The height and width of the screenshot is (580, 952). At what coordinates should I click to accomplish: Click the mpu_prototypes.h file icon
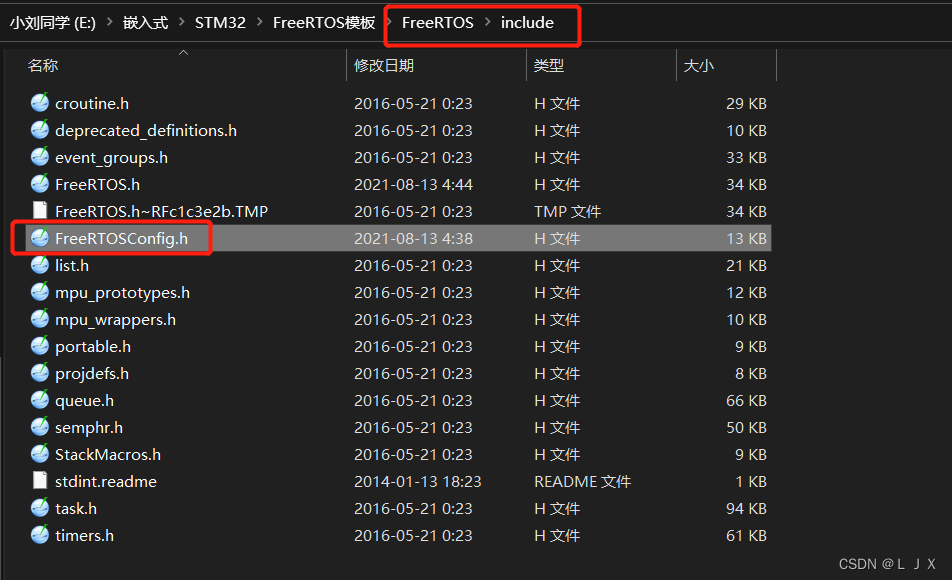(x=40, y=292)
